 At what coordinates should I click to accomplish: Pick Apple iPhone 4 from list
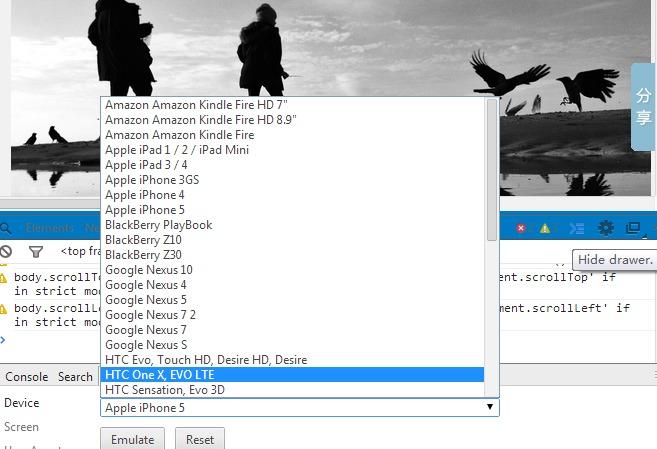tap(292, 195)
